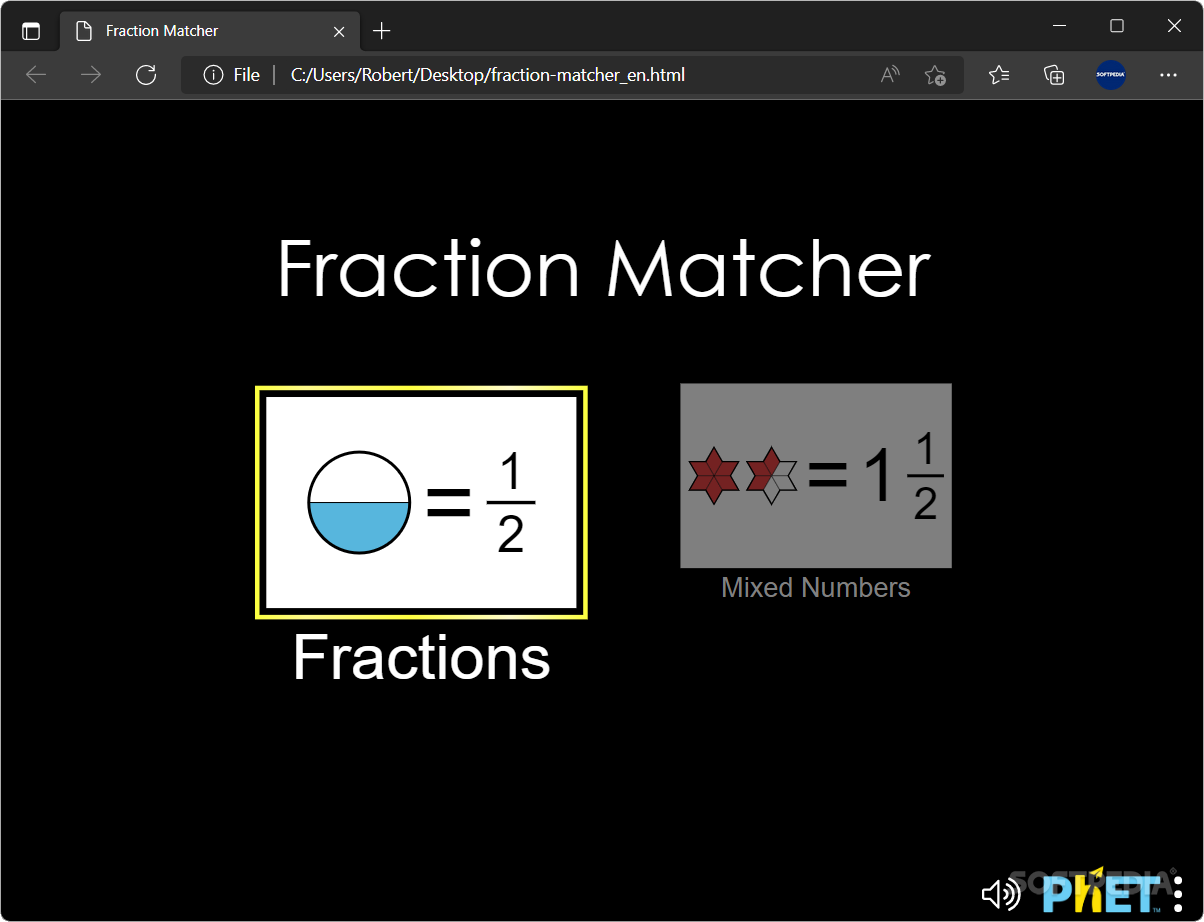The image size is (1204, 922).
Task: Mute the simulation sound
Action: [x=1000, y=892]
